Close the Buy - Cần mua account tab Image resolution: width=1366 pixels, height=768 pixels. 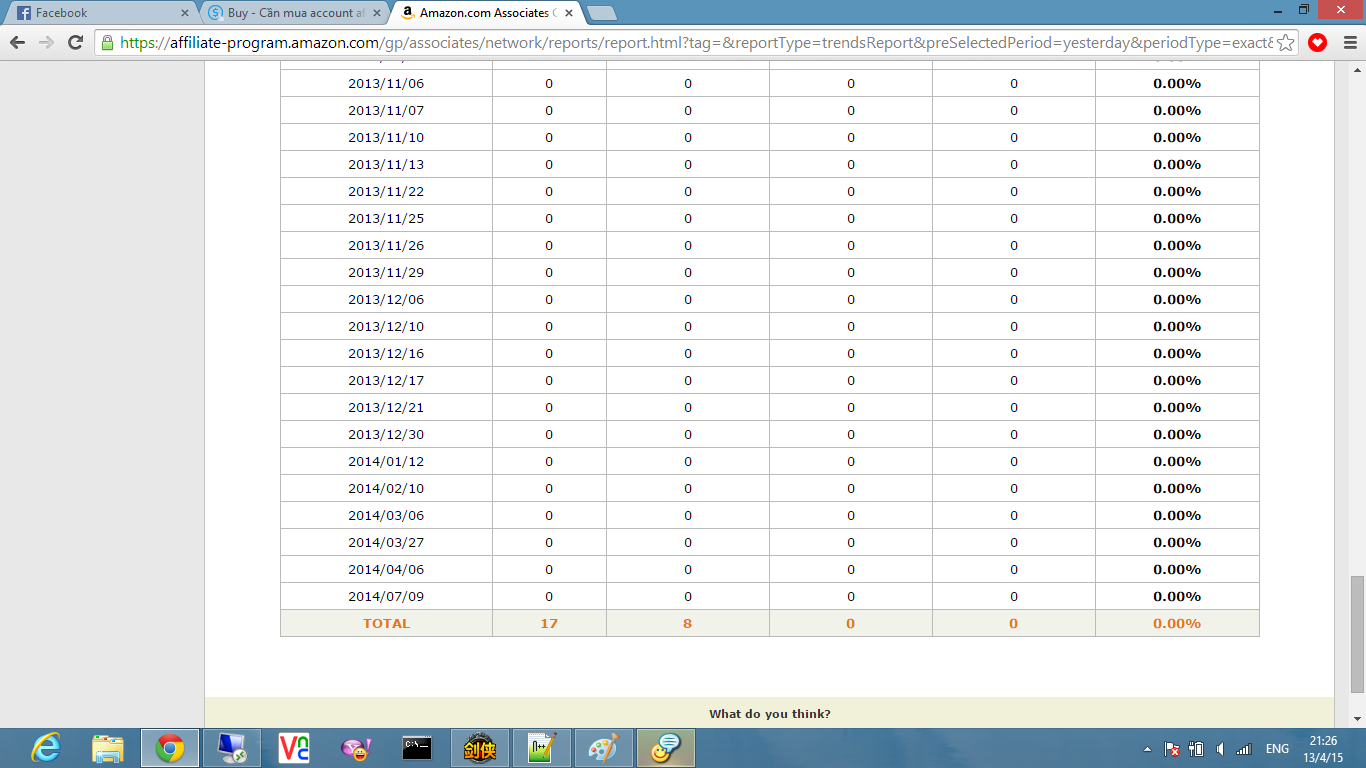[x=376, y=13]
